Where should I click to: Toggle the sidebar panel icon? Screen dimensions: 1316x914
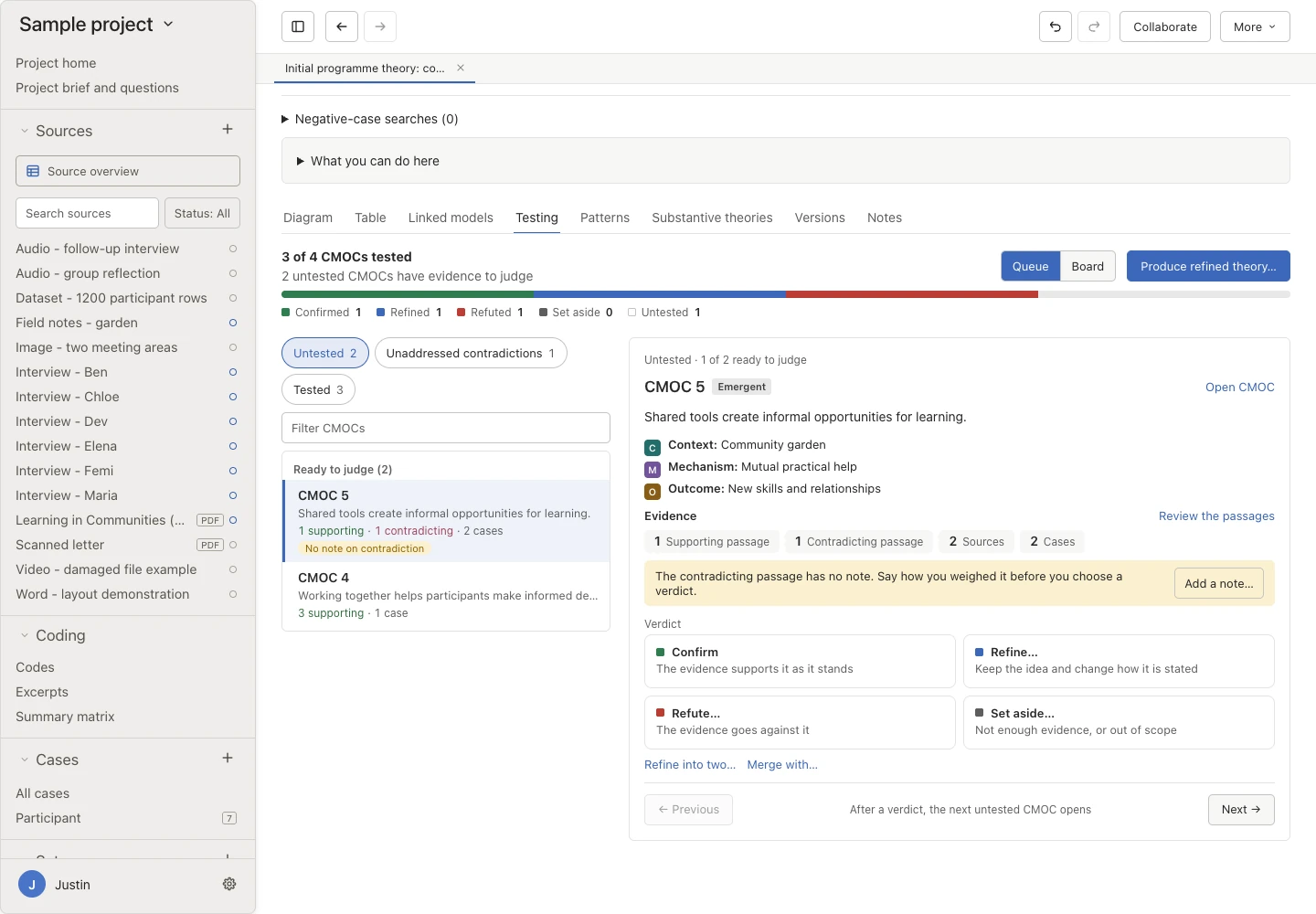tap(298, 27)
